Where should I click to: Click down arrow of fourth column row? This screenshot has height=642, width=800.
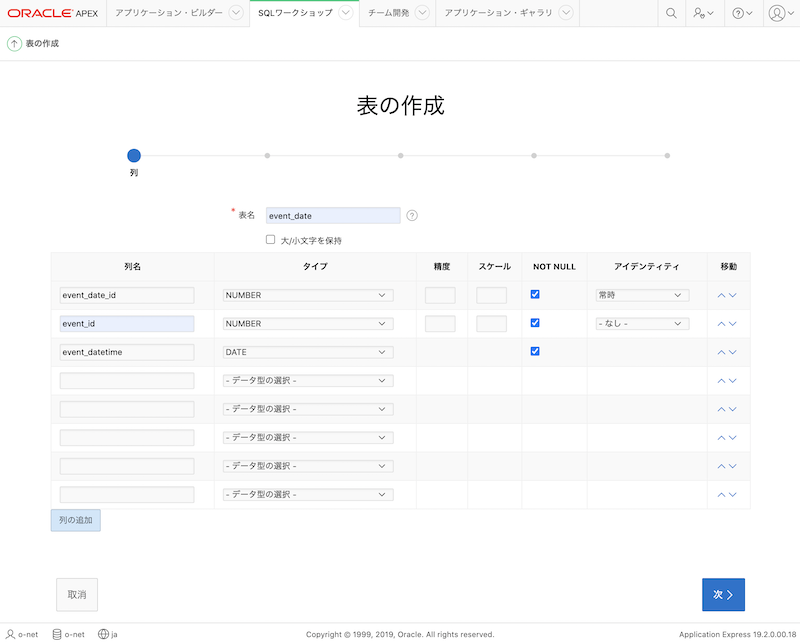point(733,381)
